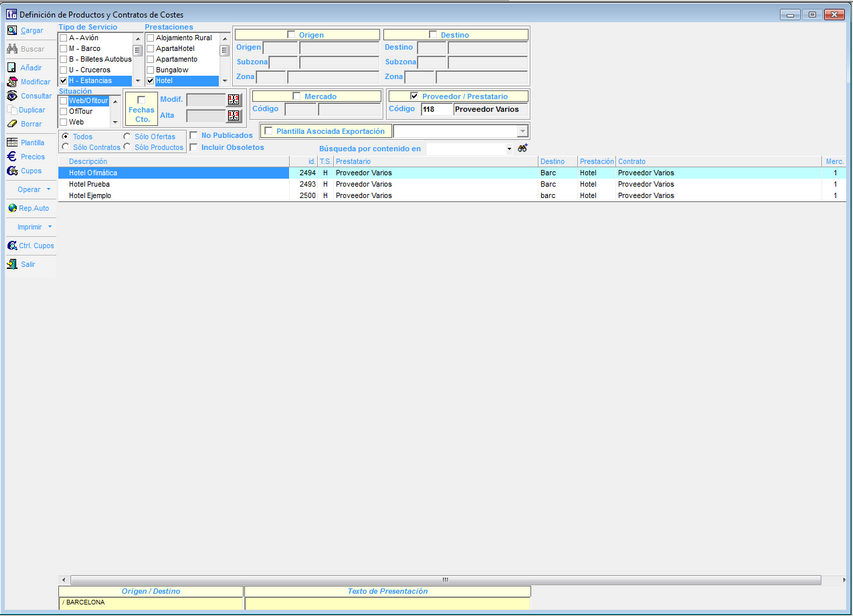This screenshot has width=853, height=616.
Task: Check the No Publicados option
Action: tap(194, 135)
